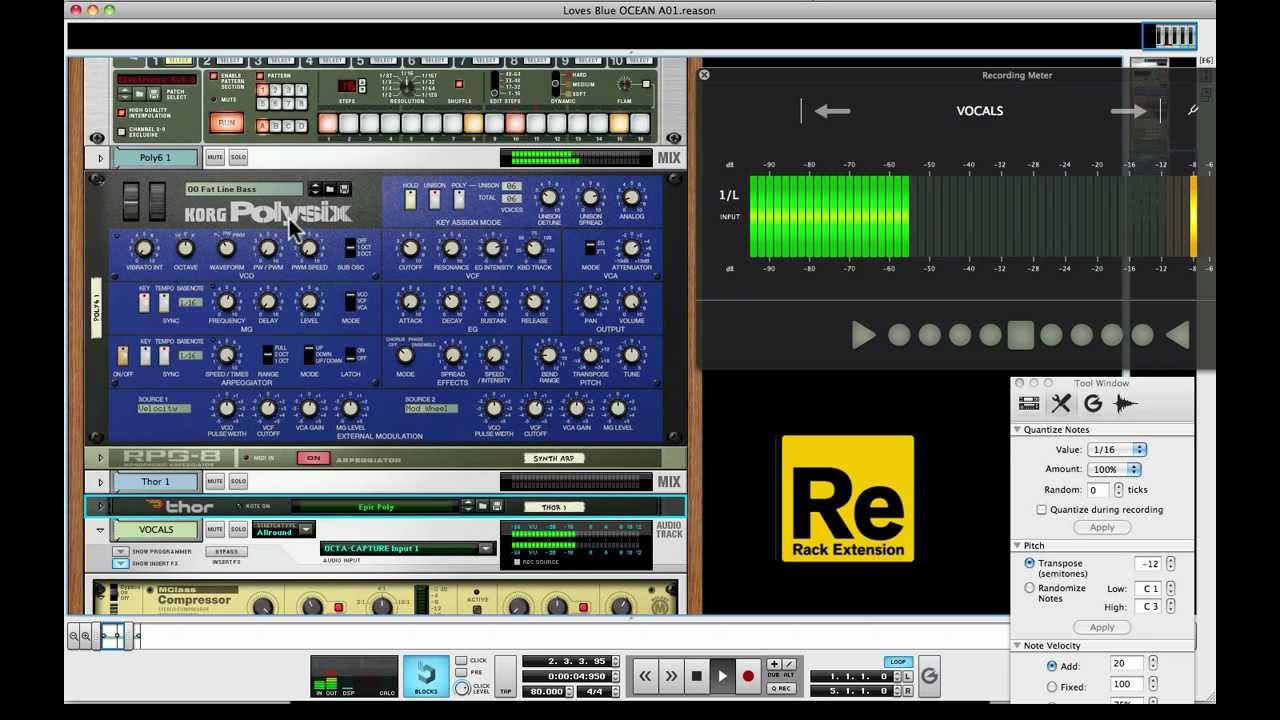Image resolution: width=1280 pixels, height=720 pixels.
Task: Mute the VOCALS audio track
Action: [215, 529]
